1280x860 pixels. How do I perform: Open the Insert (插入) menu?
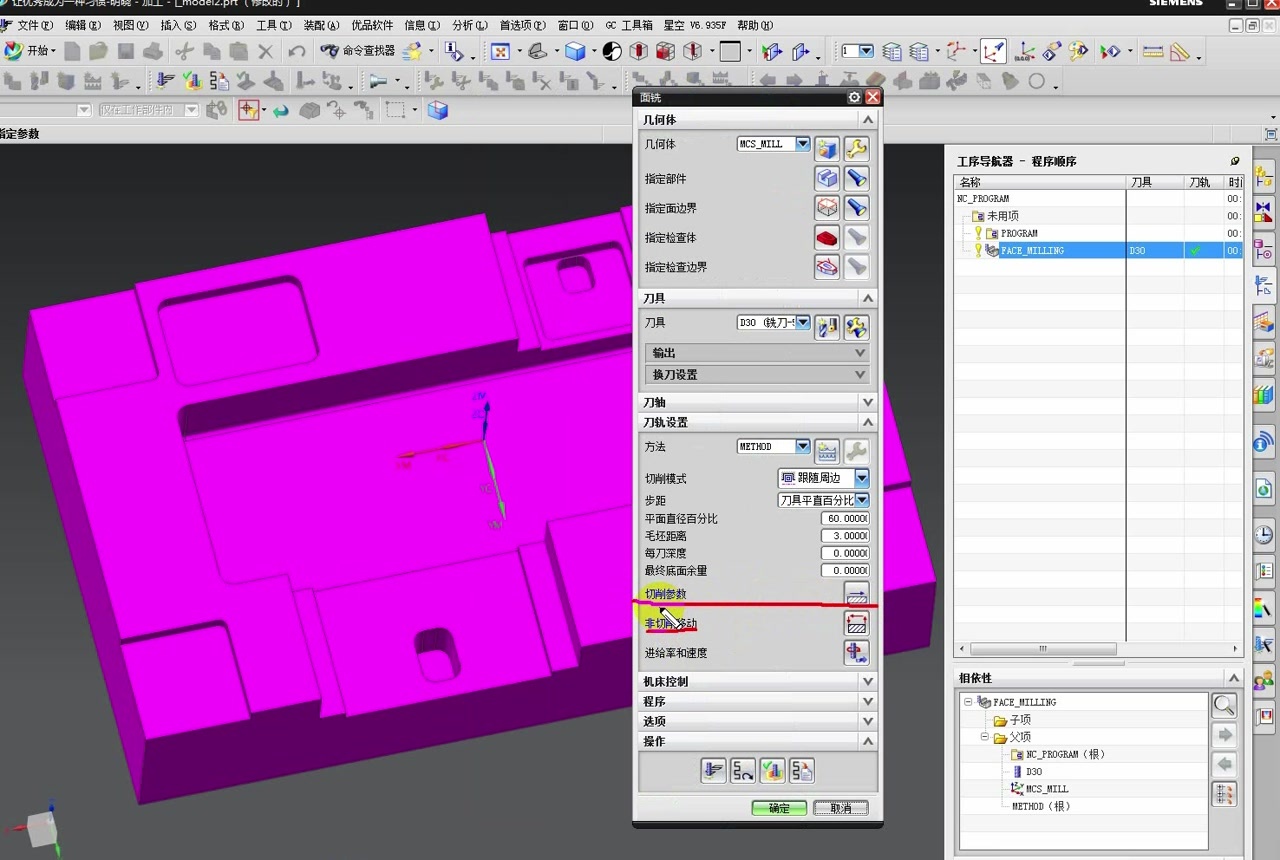click(178, 25)
